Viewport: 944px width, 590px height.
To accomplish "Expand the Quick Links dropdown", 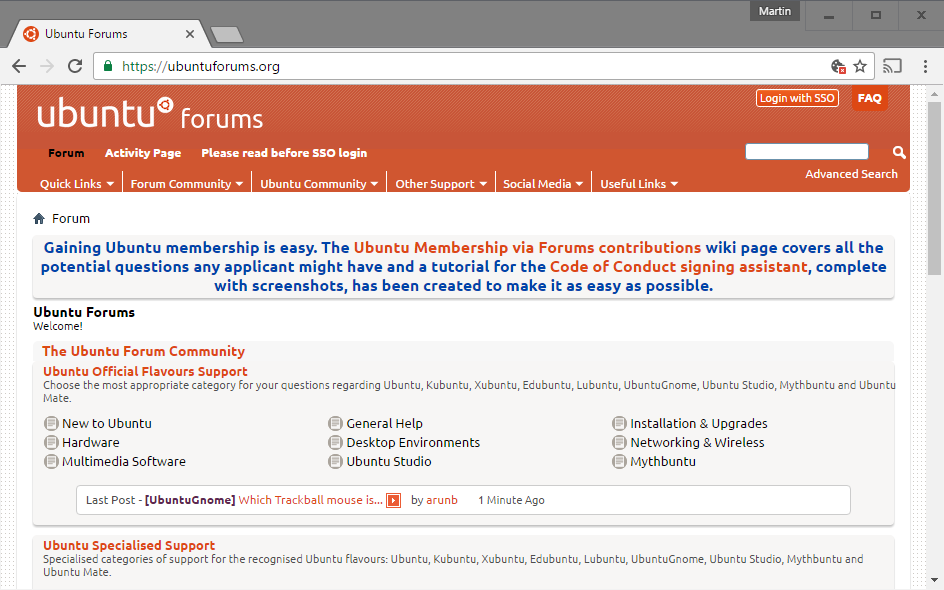I will tap(76, 184).
